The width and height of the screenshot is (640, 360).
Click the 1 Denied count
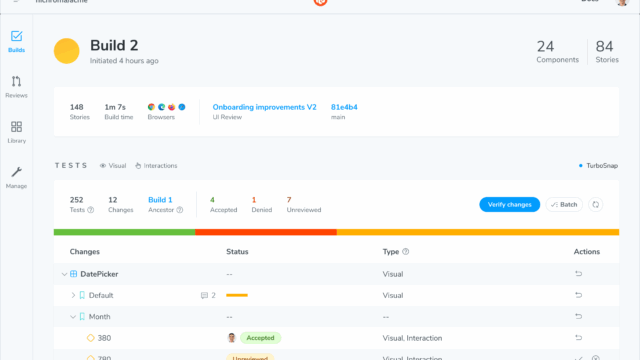(262, 204)
